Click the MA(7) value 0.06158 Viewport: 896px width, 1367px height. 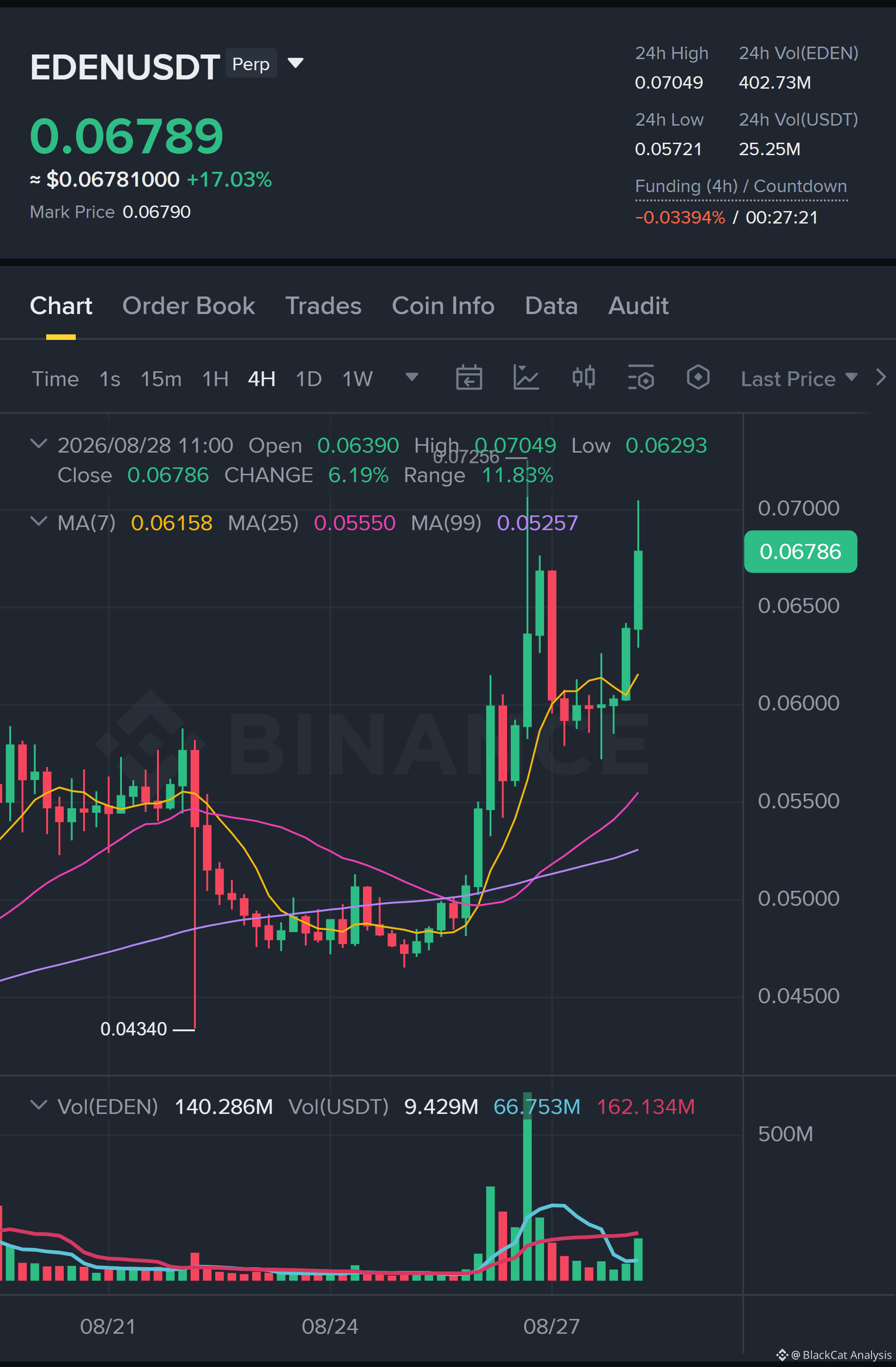coord(172,523)
